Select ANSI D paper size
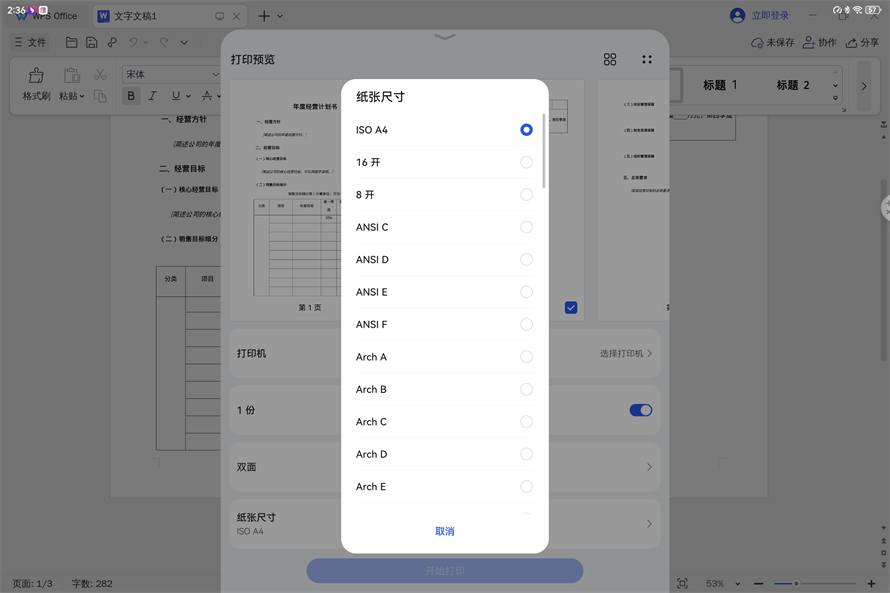 pyautogui.click(x=444, y=259)
